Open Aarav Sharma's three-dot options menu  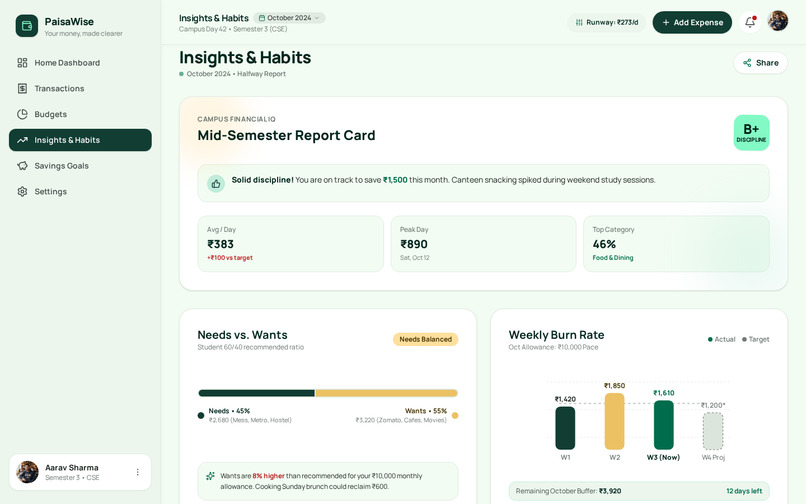pos(137,472)
